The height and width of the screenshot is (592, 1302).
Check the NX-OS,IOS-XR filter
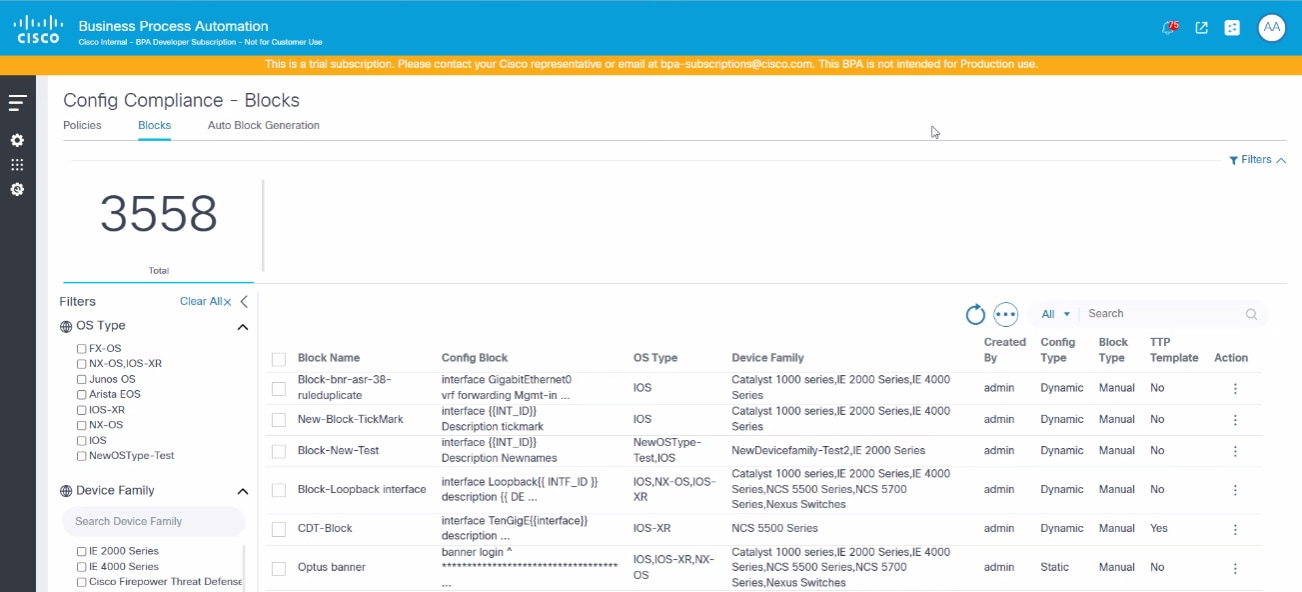pos(82,364)
